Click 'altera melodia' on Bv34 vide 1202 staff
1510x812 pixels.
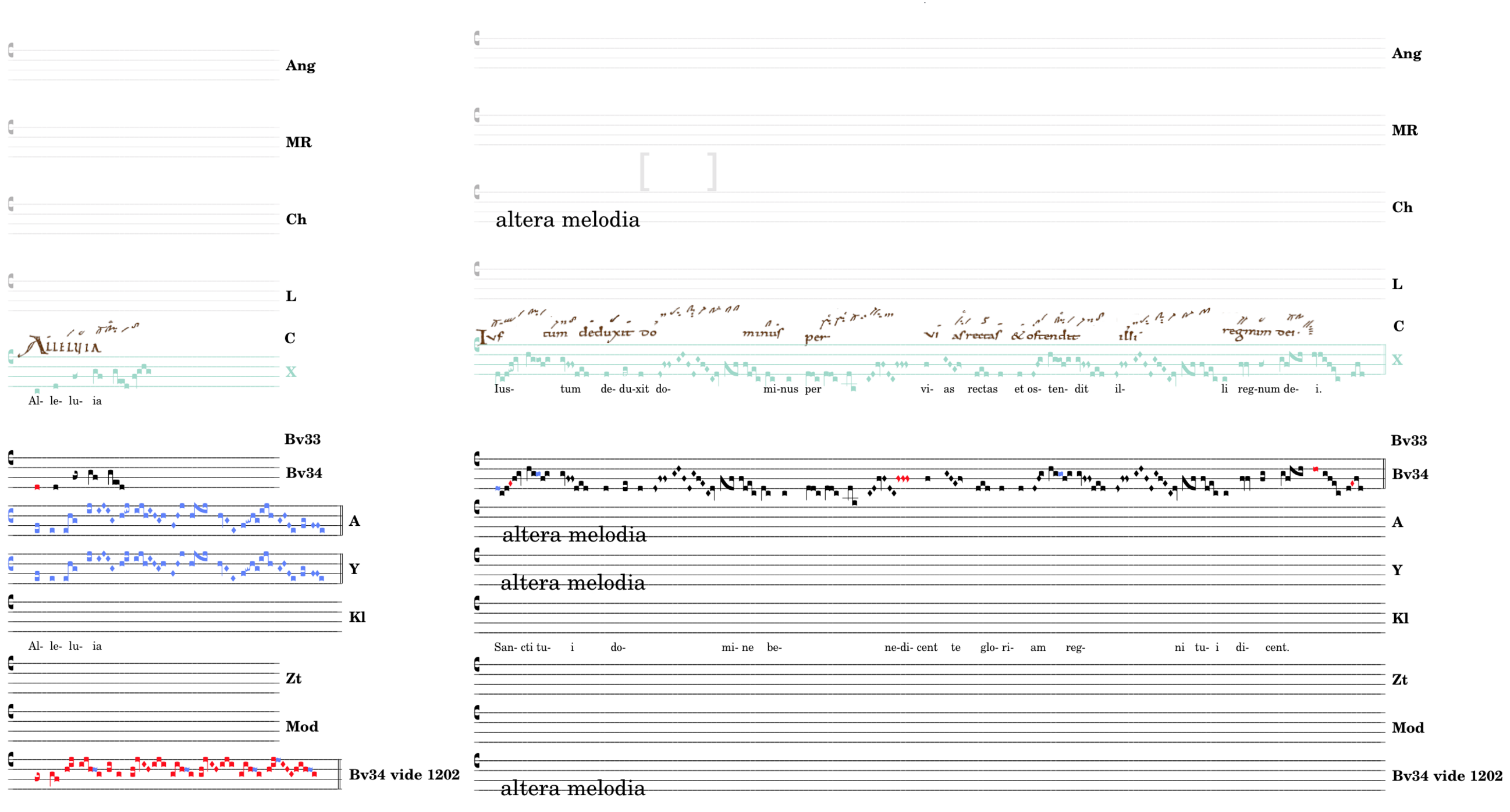(x=572, y=788)
